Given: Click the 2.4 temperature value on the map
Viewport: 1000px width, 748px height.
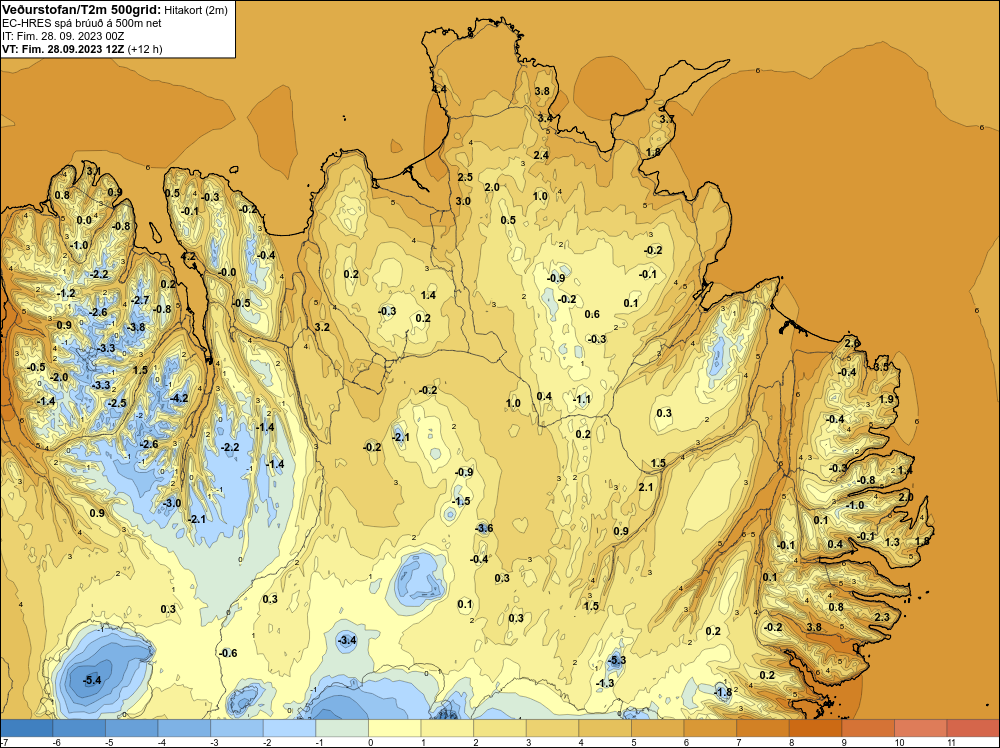Looking at the screenshot, I should click(541, 155).
